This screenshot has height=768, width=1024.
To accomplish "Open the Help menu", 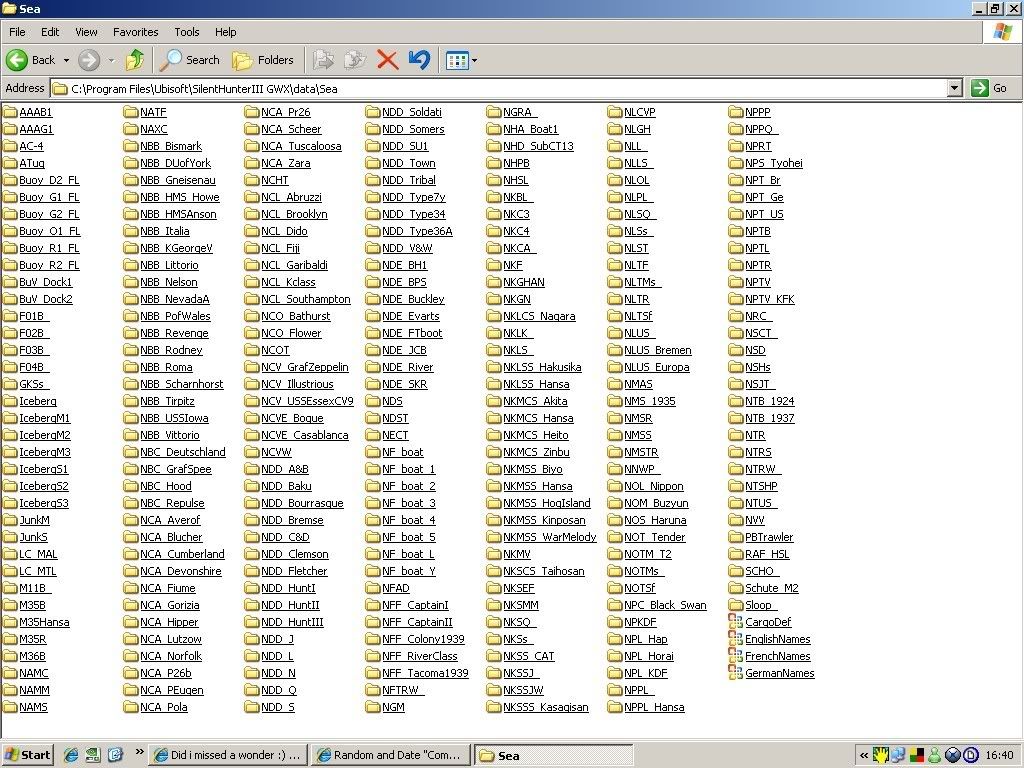I will 225,32.
